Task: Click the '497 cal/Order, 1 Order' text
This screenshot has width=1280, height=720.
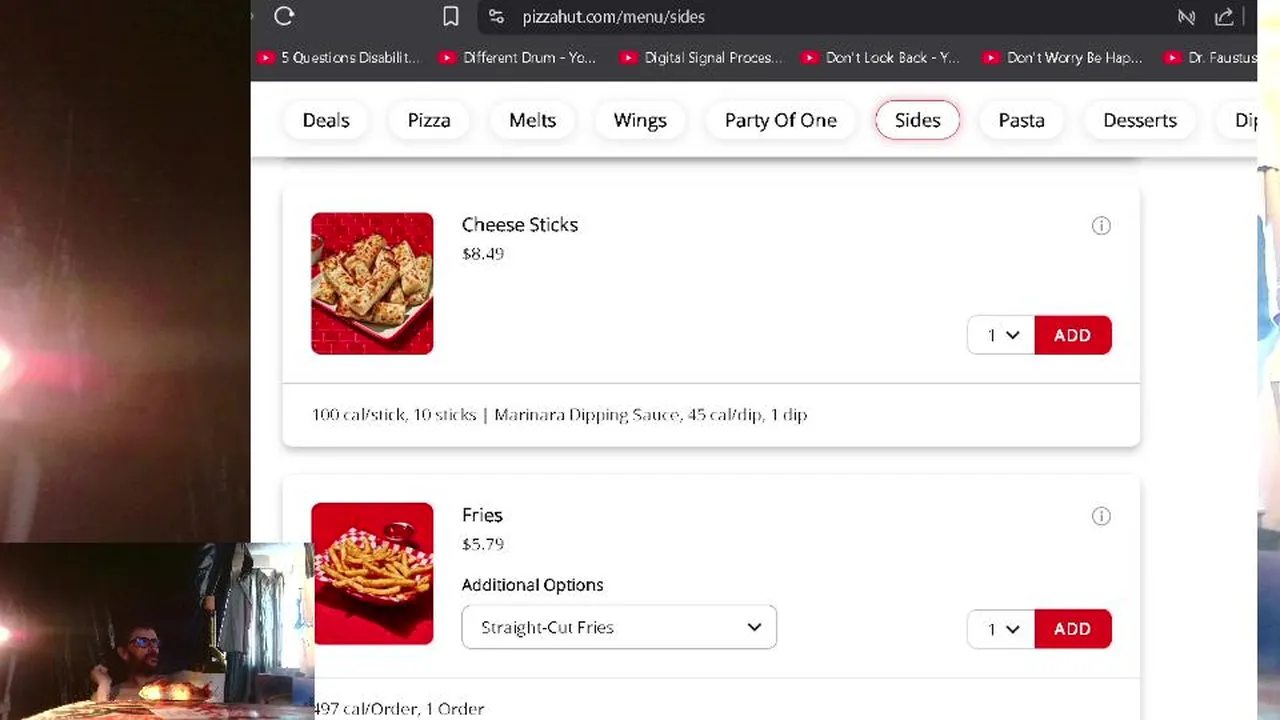Action: point(399,708)
